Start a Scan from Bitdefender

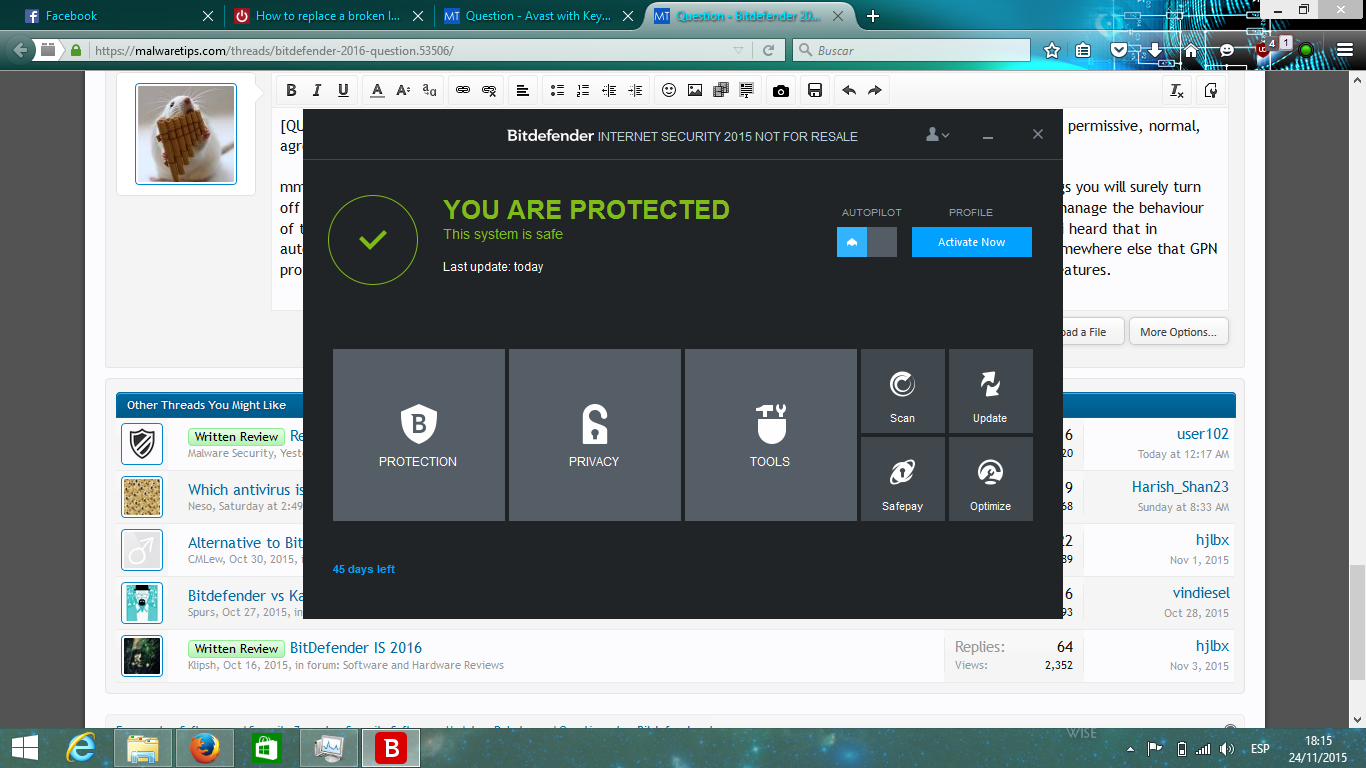click(903, 391)
